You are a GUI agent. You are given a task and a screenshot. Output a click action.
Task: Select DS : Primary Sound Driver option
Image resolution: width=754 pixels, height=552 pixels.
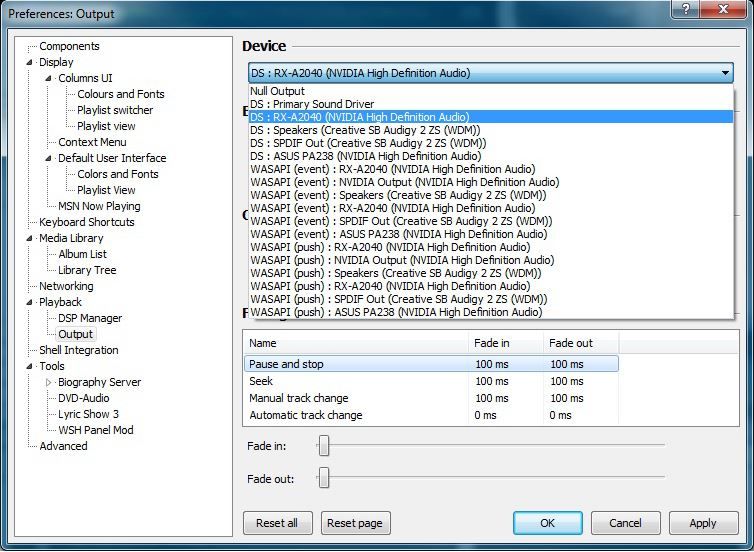[x=491, y=104]
